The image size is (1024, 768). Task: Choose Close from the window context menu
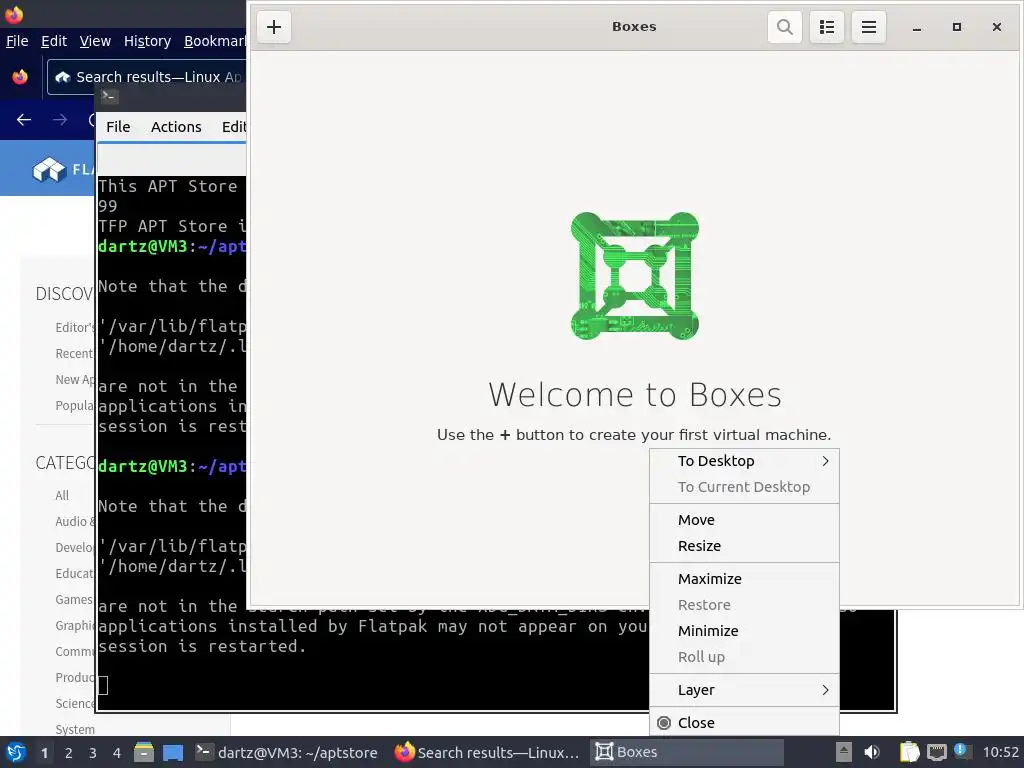coord(744,722)
